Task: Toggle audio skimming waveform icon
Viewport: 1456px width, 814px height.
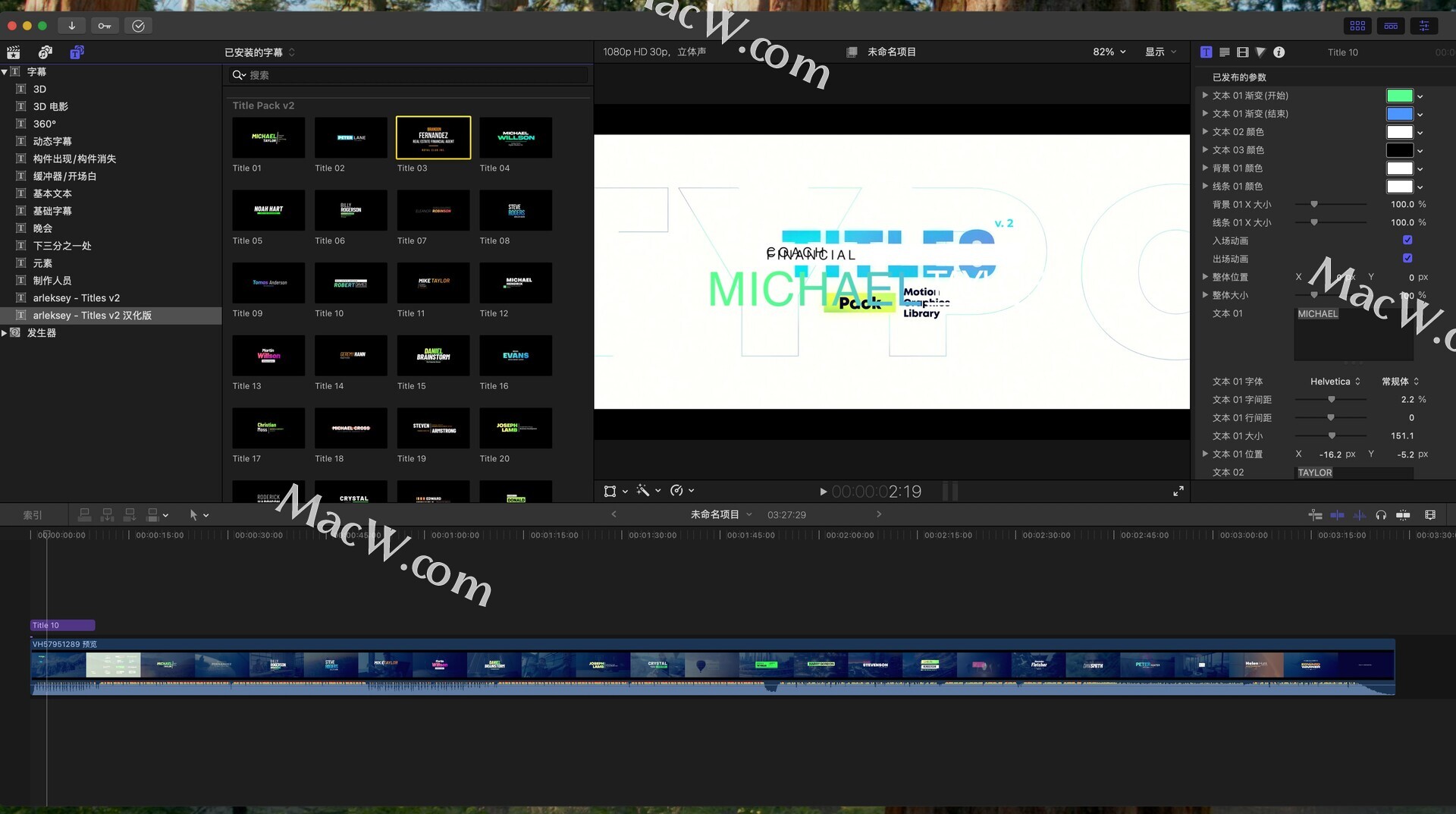Action: coord(1359,515)
